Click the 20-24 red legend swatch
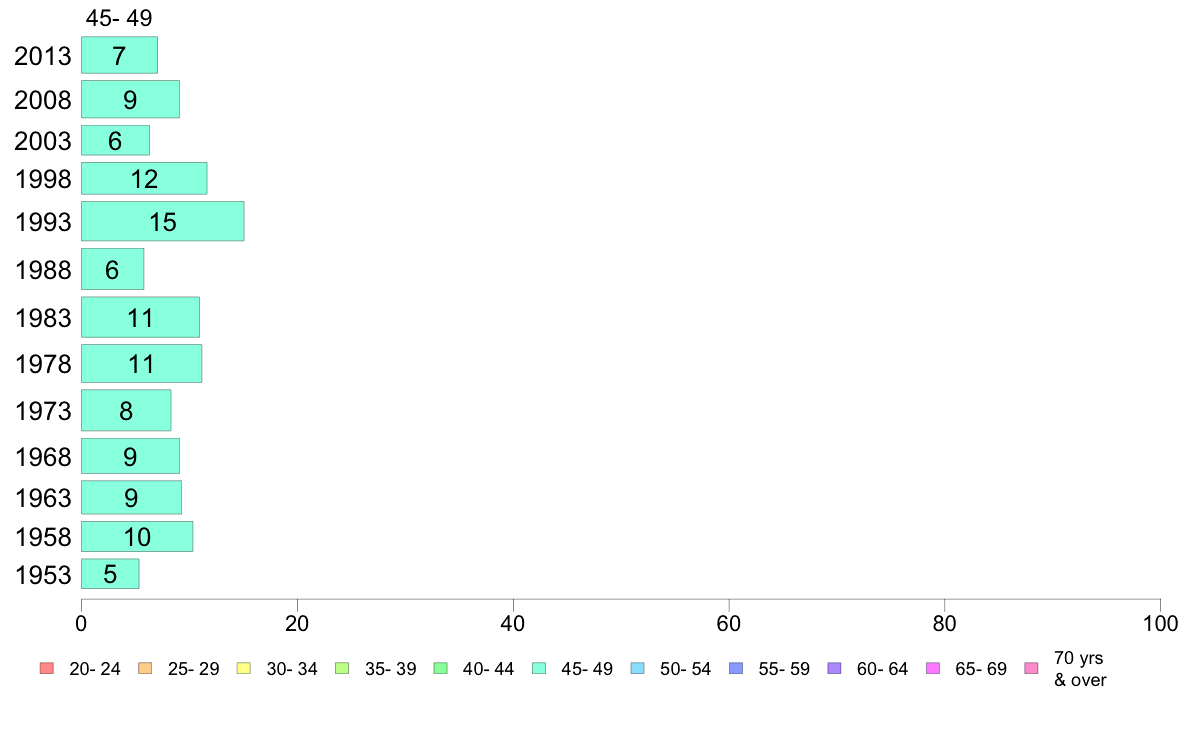1188x736 pixels. coord(47,669)
